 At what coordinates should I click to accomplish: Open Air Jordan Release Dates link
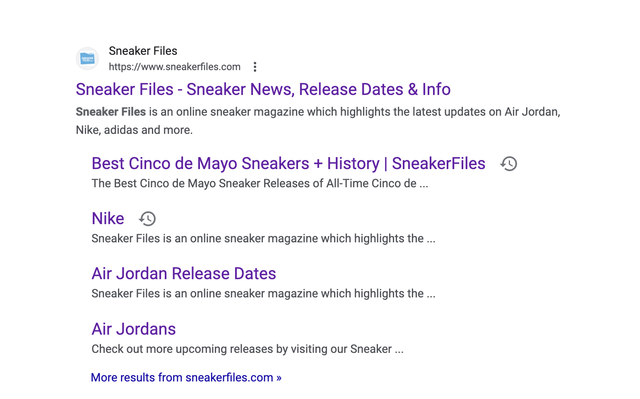pos(184,274)
